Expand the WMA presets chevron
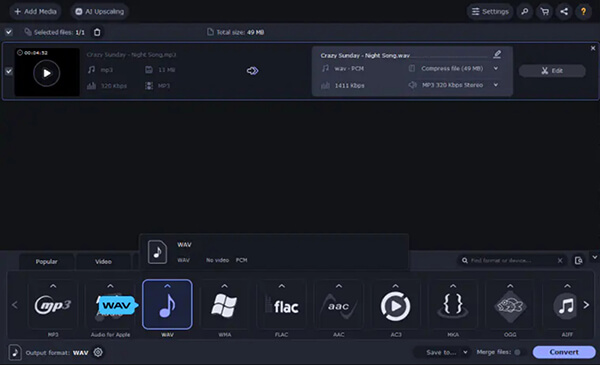The width and height of the screenshot is (600, 365). point(225,286)
